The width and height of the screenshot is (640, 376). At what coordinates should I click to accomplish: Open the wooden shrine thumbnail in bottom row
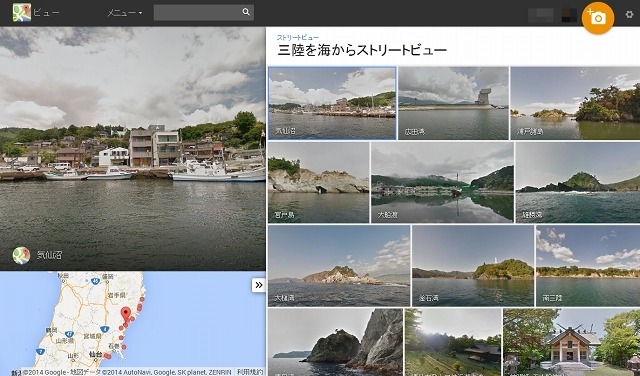pyautogui.click(x=571, y=342)
